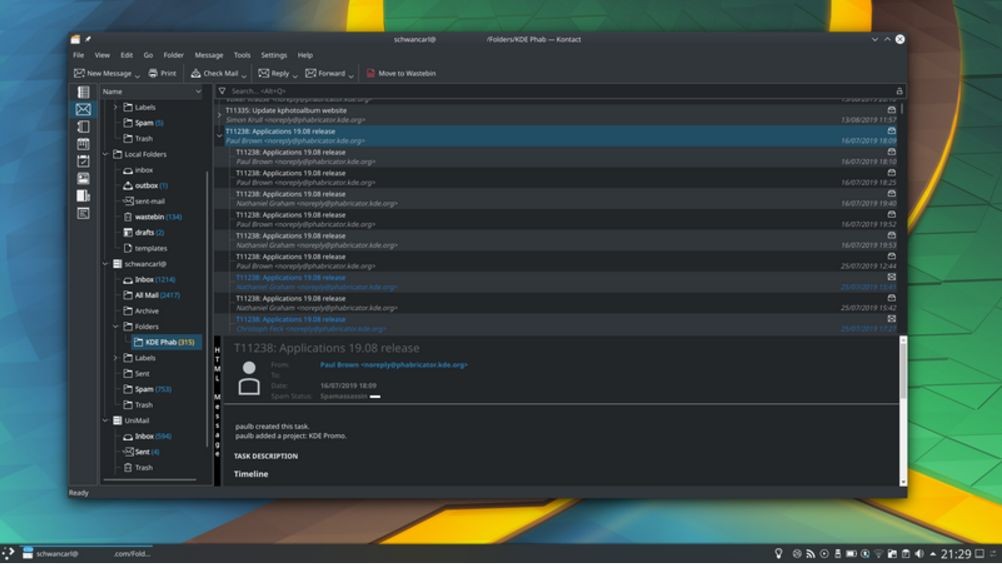Click the sender avatar placeholder in message header
Image resolution: width=1002 pixels, height=564 pixels.
249,378
